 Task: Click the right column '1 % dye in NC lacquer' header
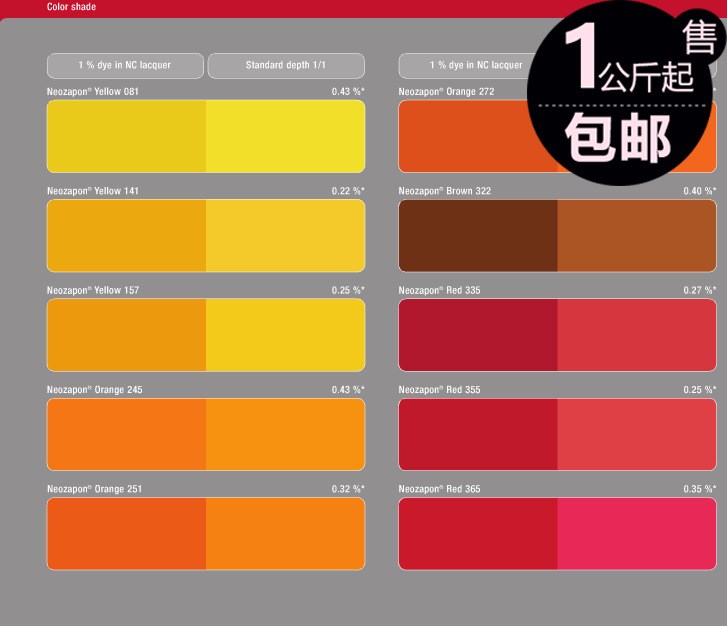pyautogui.click(x=464, y=65)
